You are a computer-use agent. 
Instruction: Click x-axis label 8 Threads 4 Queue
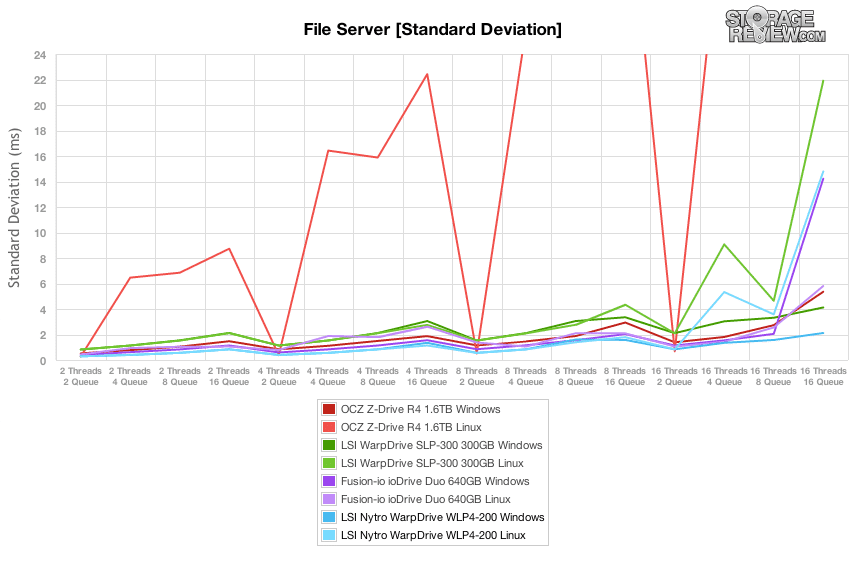tap(526, 376)
